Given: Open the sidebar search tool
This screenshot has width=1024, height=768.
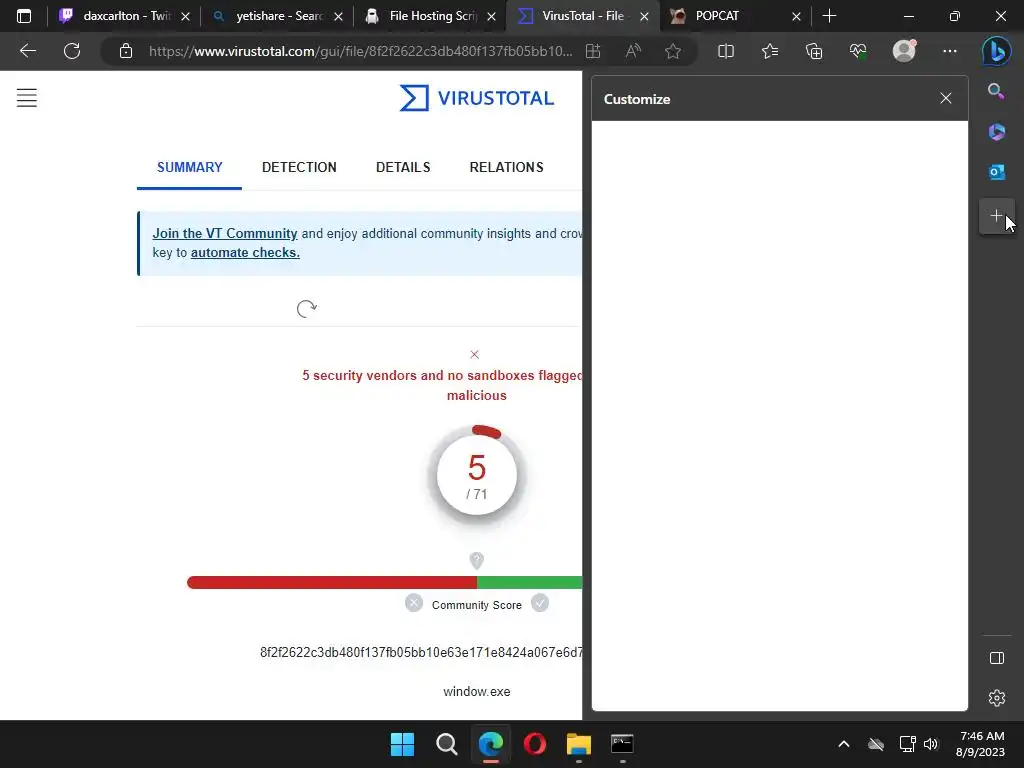Looking at the screenshot, I should click(996, 91).
